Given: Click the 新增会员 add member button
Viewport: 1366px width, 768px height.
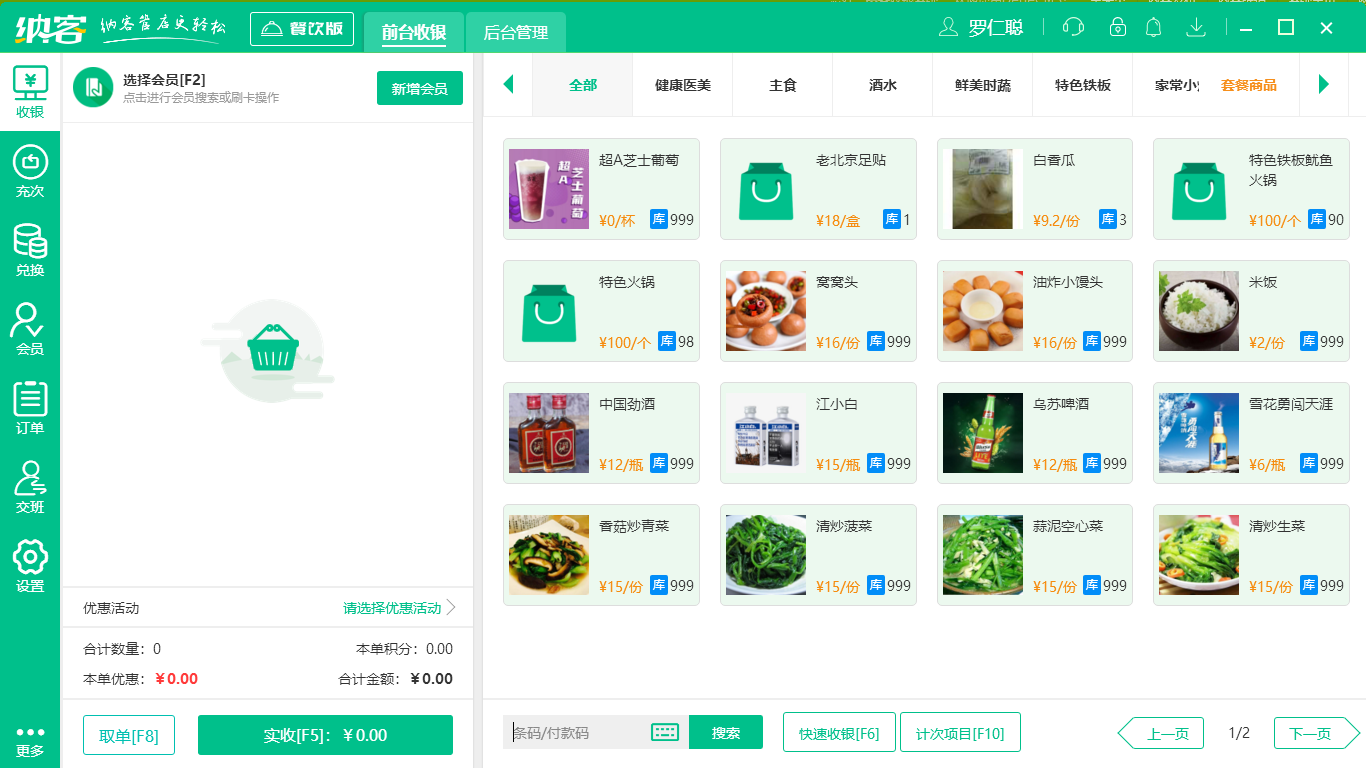Looking at the screenshot, I should tap(419, 88).
